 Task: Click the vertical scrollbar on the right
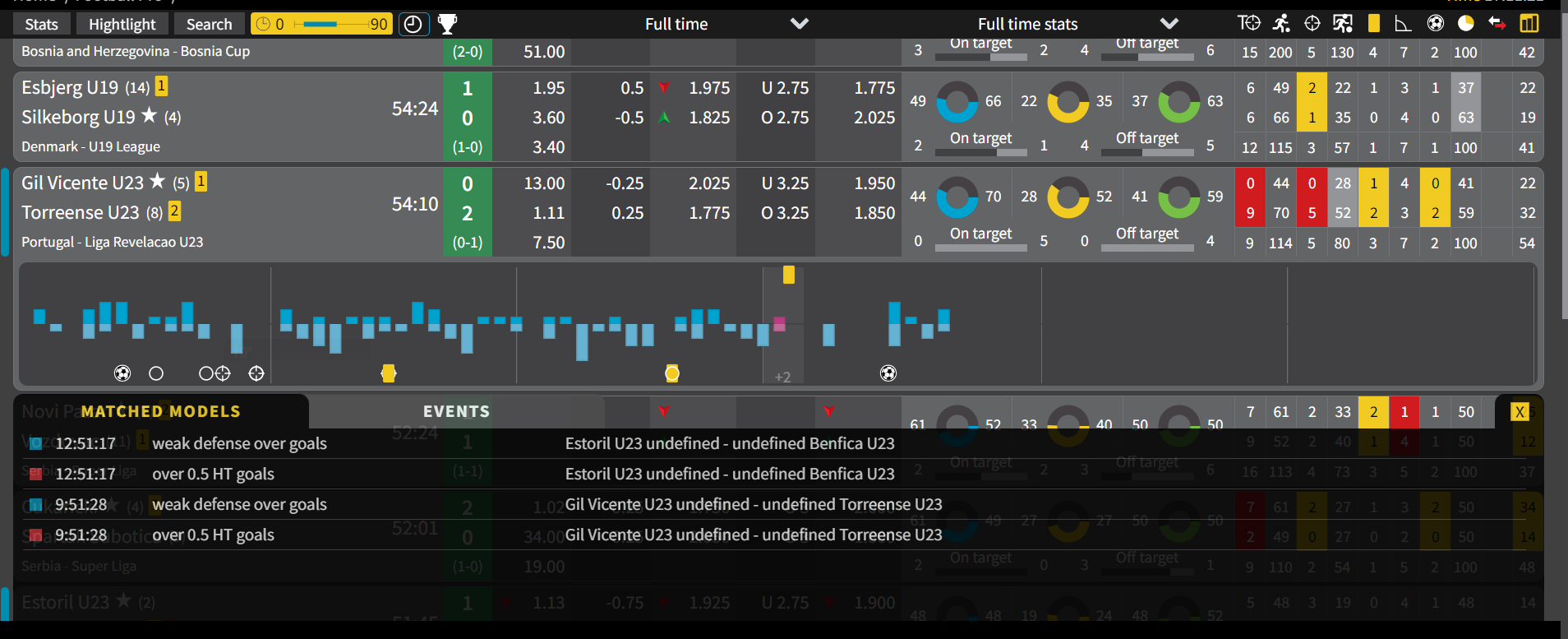coord(1564,164)
